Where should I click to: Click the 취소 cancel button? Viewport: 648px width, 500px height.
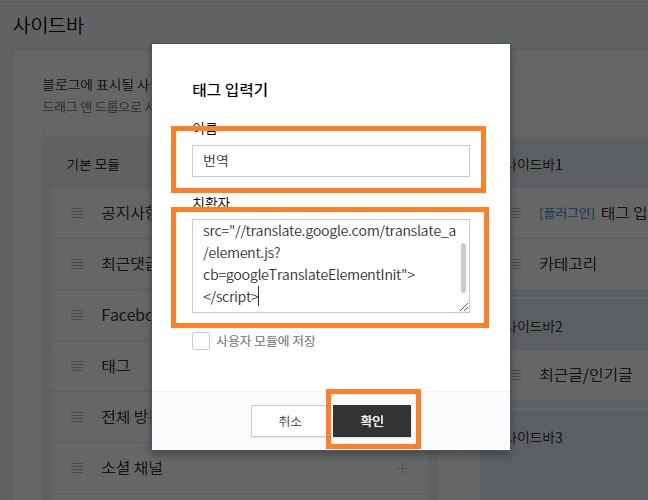[290, 421]
